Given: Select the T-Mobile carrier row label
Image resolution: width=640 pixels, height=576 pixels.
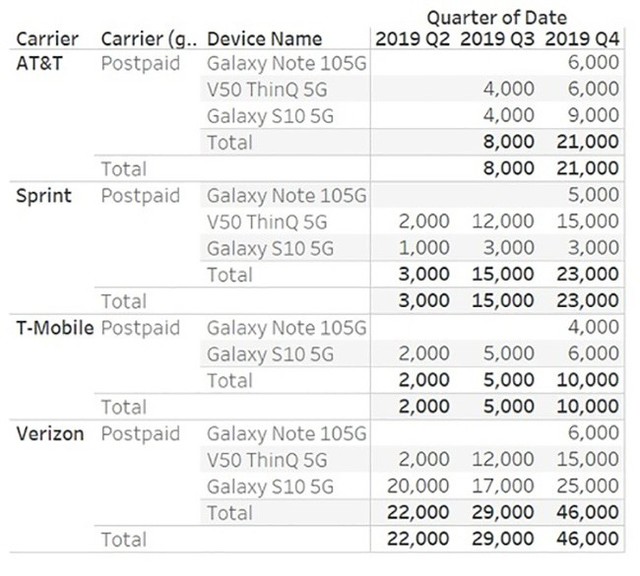Looking at the screenshot, I should 55,328.
